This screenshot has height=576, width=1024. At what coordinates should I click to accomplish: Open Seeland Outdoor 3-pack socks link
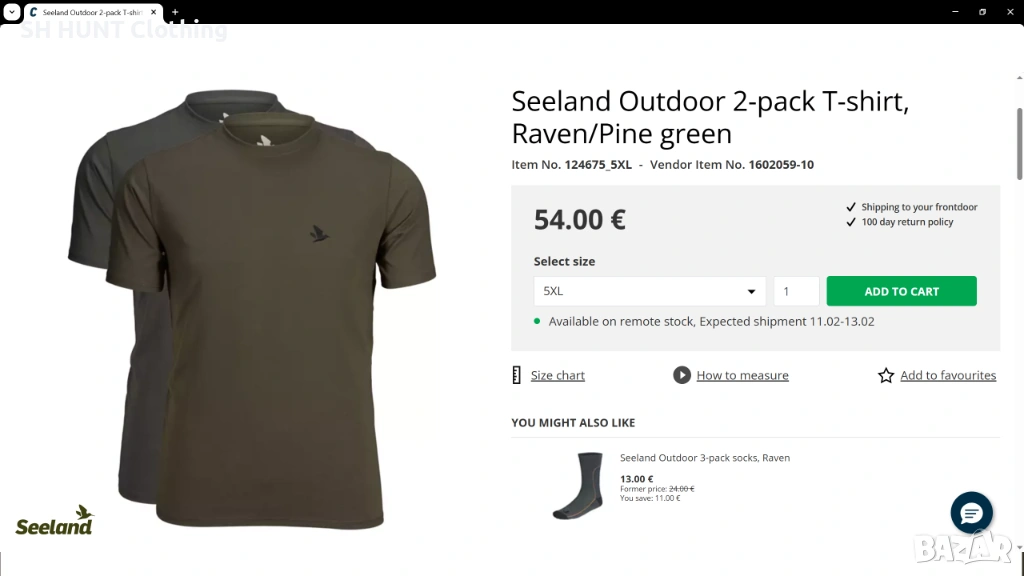pos(705,458)
